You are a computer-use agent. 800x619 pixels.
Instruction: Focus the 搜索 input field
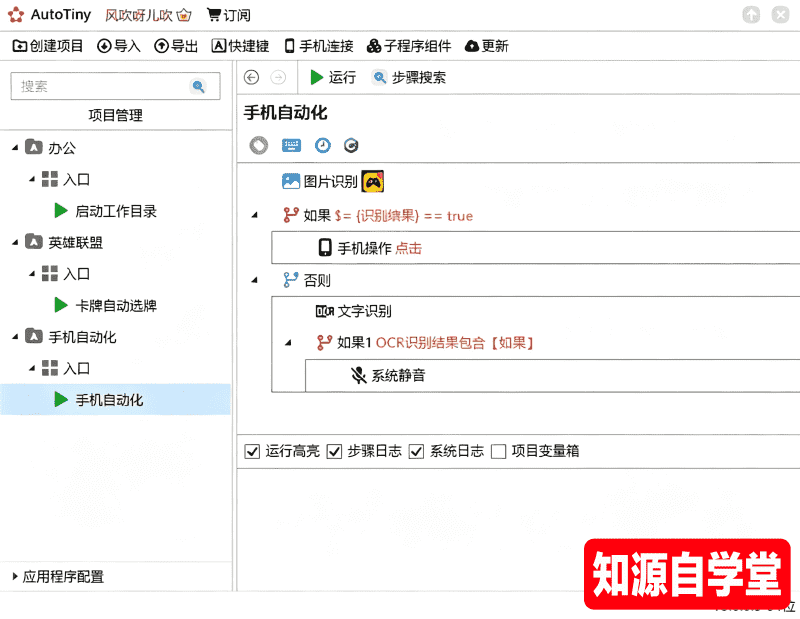[115, 86]
